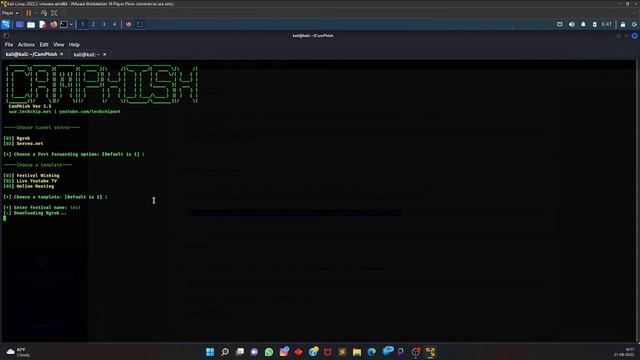Open the Actions menu in terminal

(x=26, y=44)
